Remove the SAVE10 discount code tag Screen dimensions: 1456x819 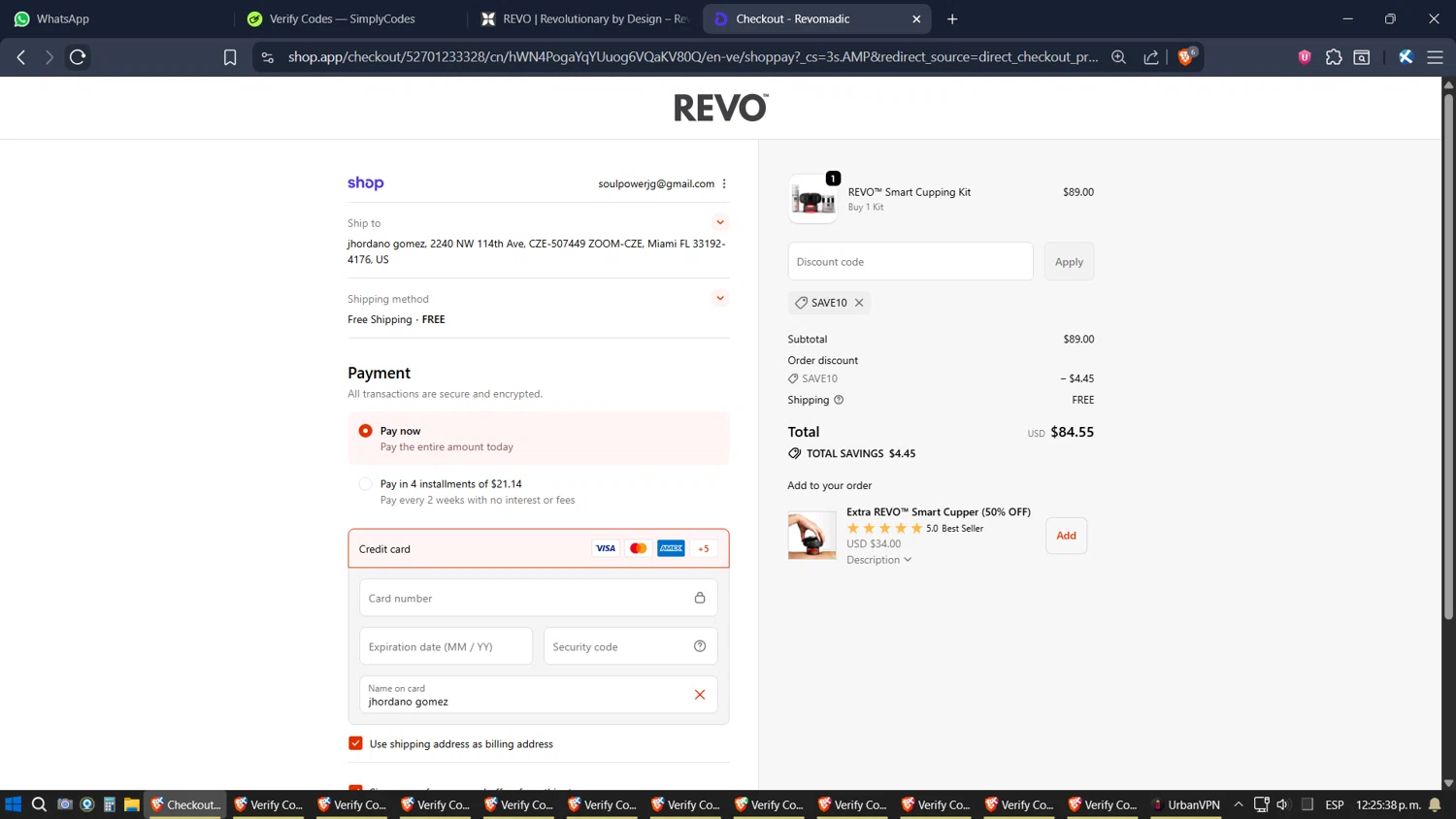click(x=859, y=303)
